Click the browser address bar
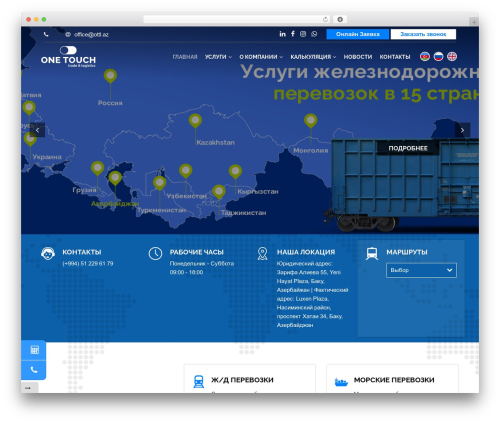 tap(237, 19)
